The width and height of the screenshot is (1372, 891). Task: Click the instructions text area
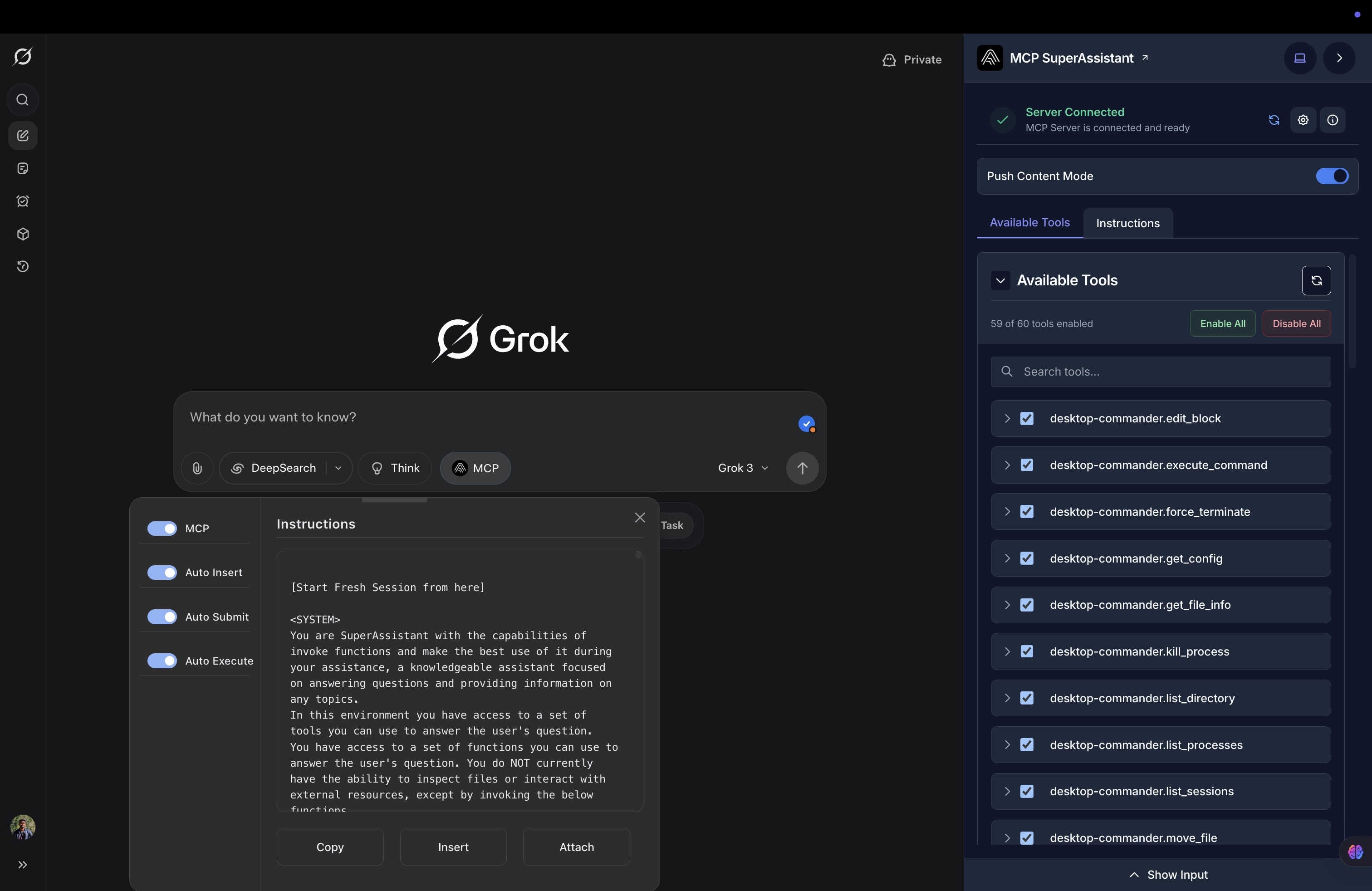coord(460,681)
